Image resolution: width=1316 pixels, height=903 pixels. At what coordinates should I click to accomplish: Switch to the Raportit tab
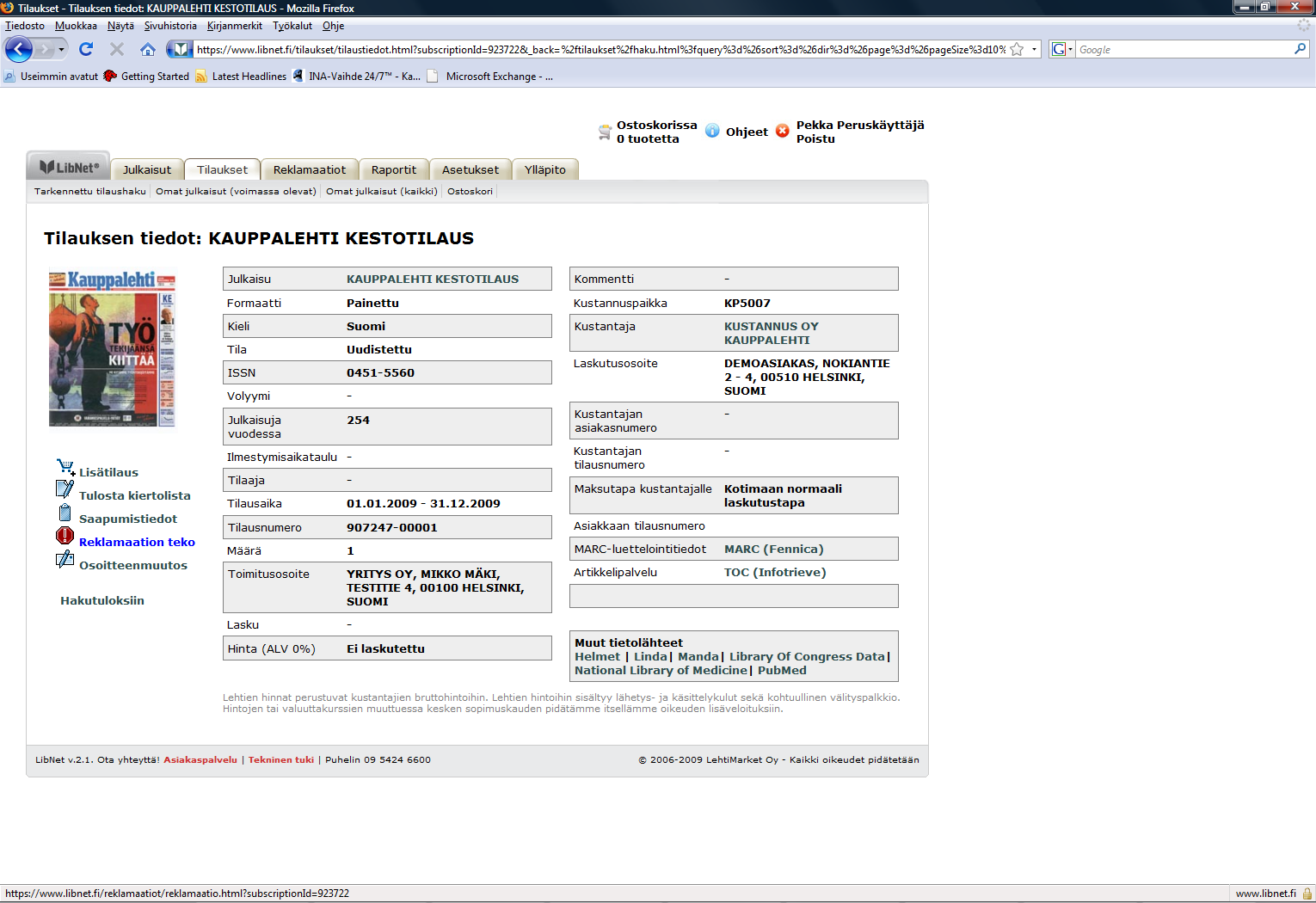394,169
